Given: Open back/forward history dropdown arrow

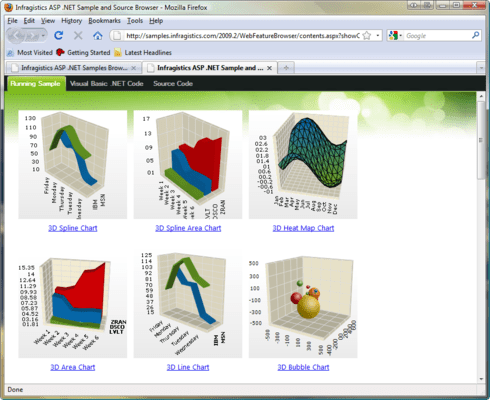Looking at the screenshot, I should pyautogui.click(x=43, y=36).
